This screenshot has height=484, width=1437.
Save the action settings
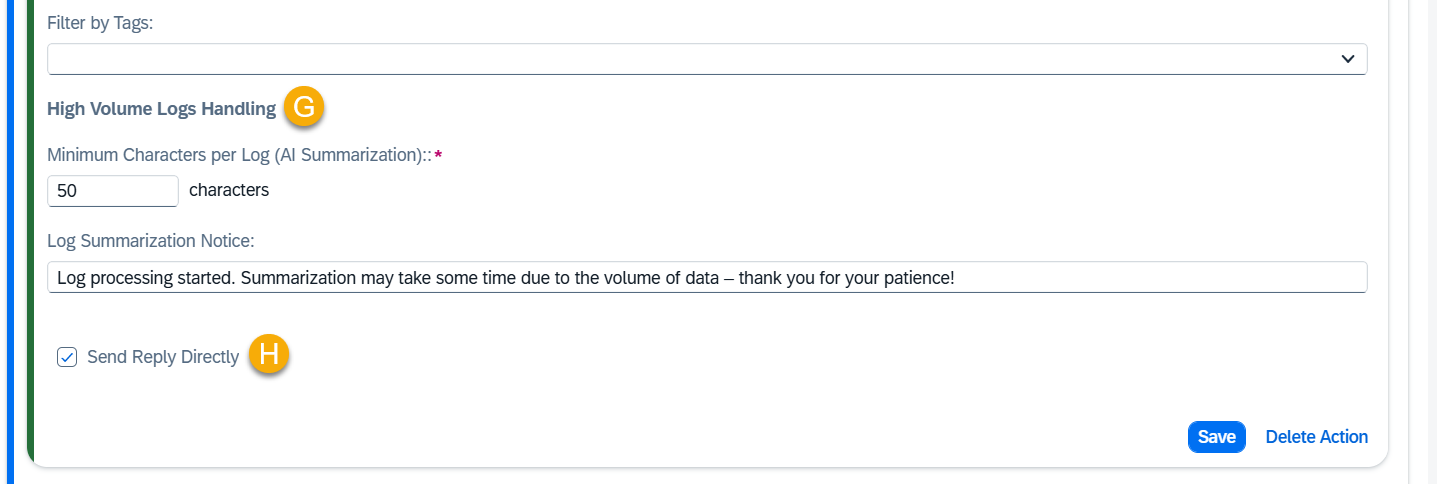[x=1216, y=437]
